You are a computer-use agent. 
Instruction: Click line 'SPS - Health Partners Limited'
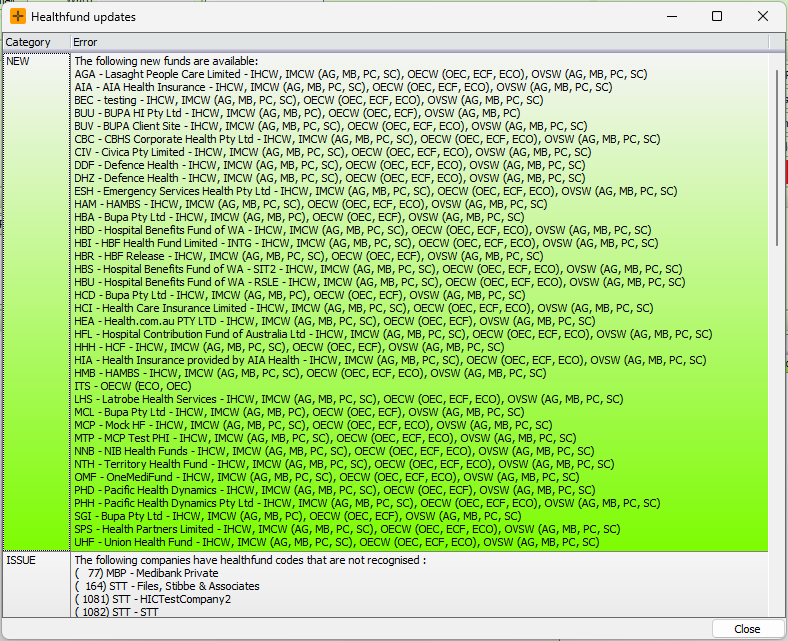coord(347,529)
